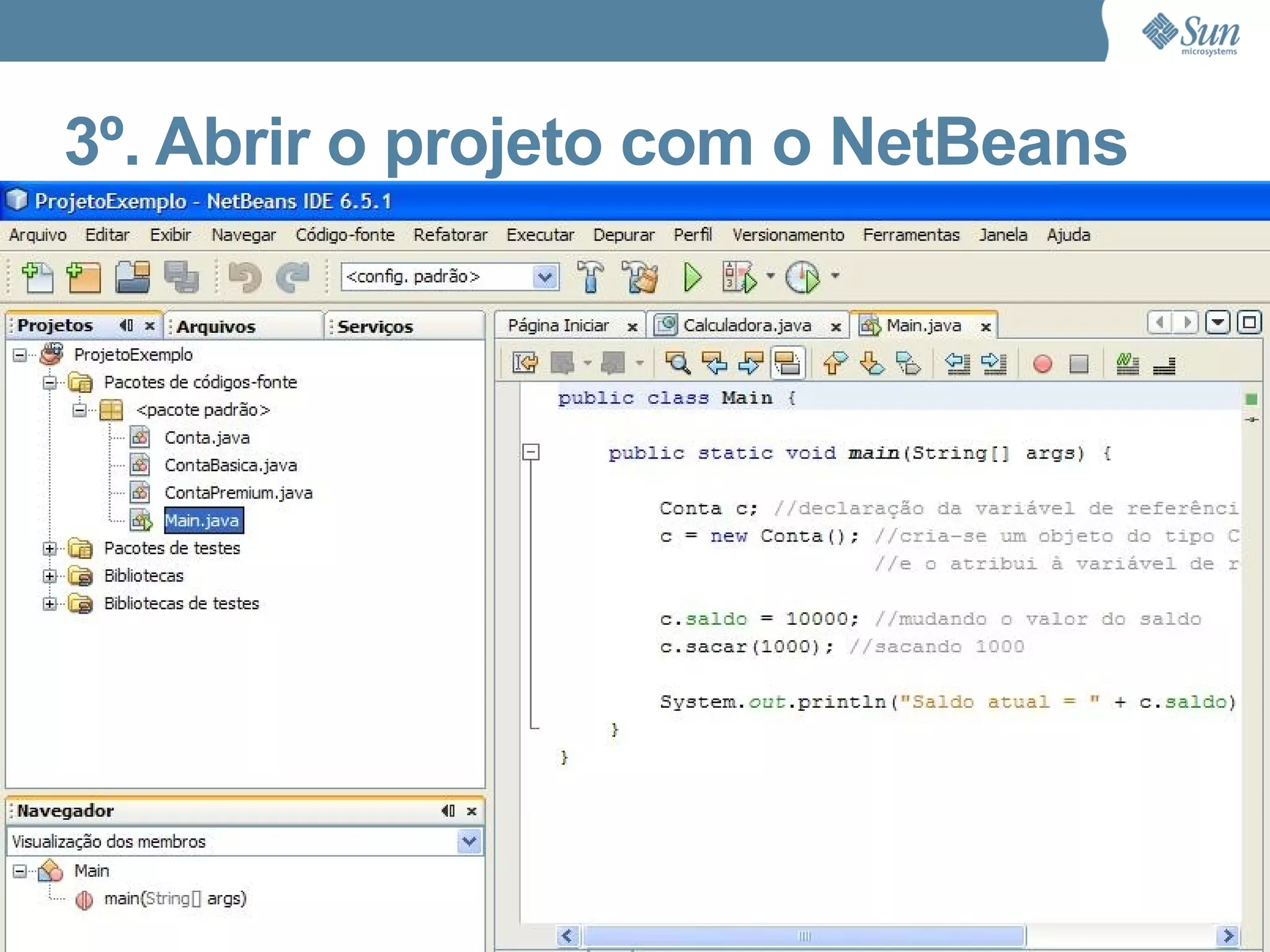Maximize the editor window button

coord(1249,322)
